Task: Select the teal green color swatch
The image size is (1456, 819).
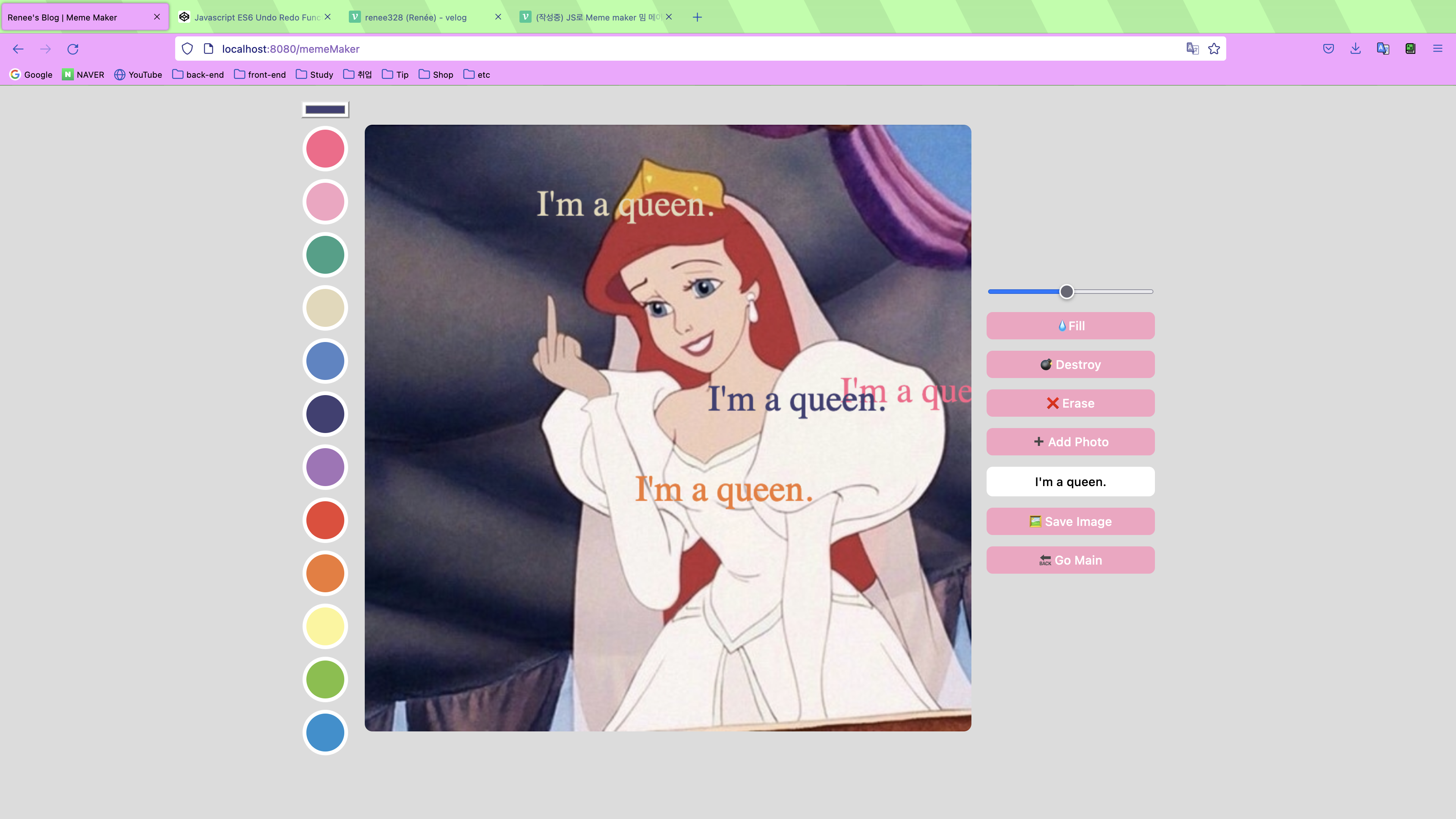Action: point(325,255)
